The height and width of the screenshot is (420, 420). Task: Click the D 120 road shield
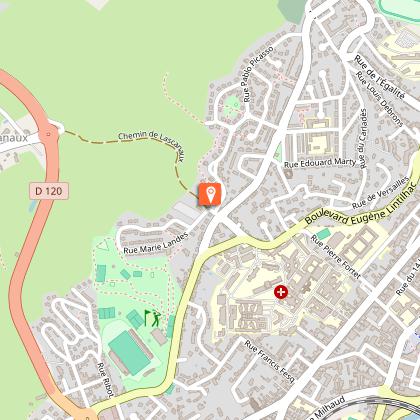pos(49,191)
